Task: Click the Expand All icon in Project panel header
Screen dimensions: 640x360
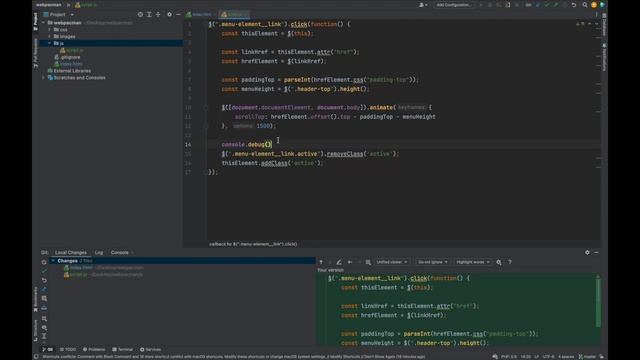Action: (149, 14)
